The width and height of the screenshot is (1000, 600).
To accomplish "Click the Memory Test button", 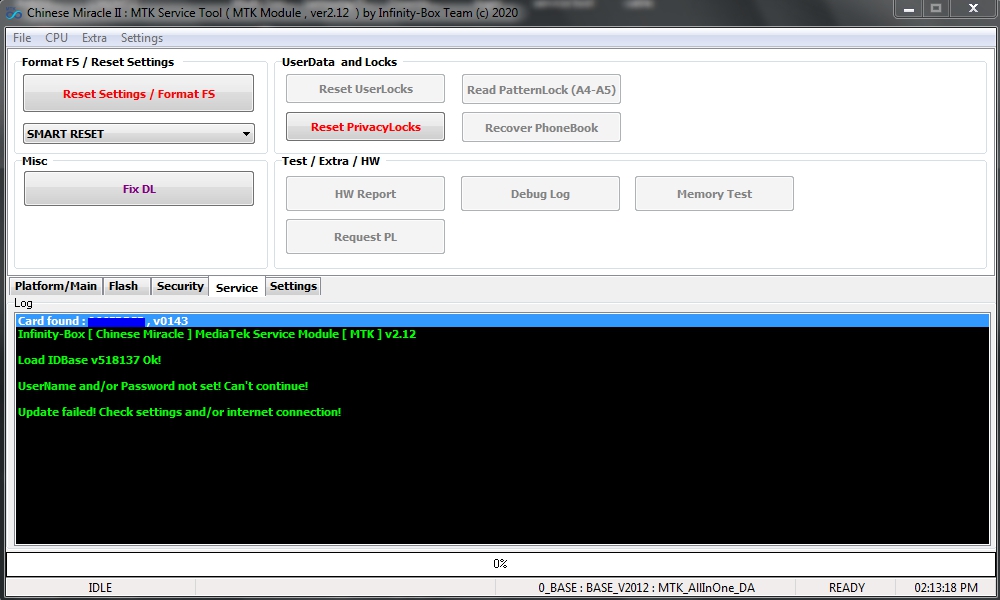I will 714,193.
